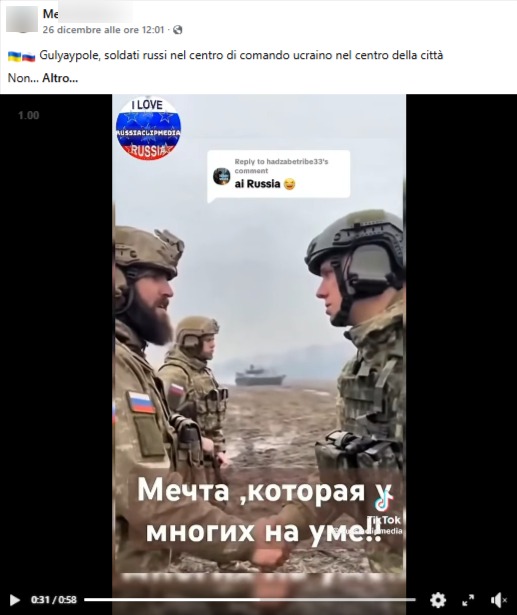
Task: Open video settings gear
Action: 438,600
